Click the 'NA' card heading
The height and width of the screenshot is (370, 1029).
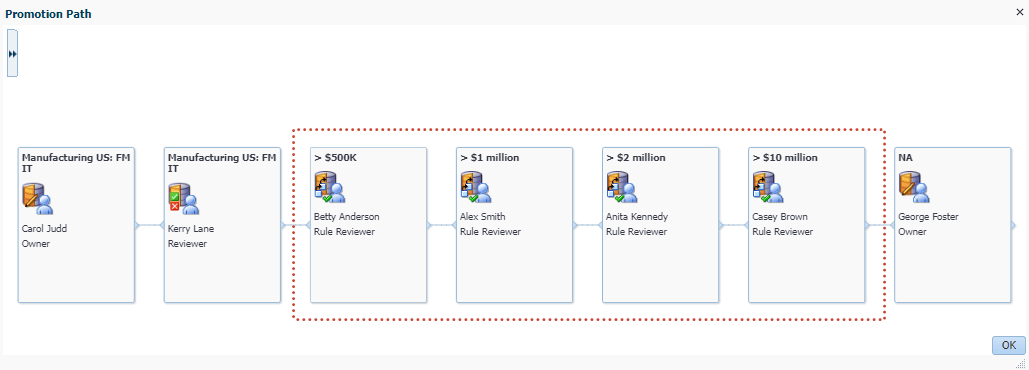(x=905, y=157)
